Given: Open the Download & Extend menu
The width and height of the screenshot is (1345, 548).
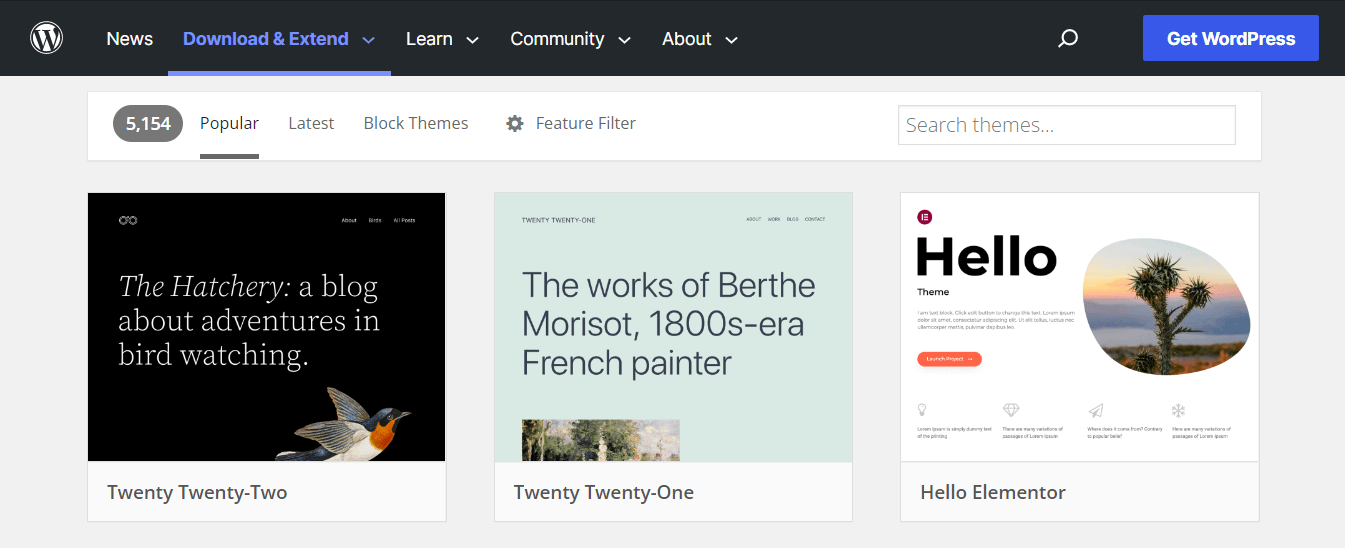Looking at the screenshot, I should pyautogui.click(x=265, y=39).
